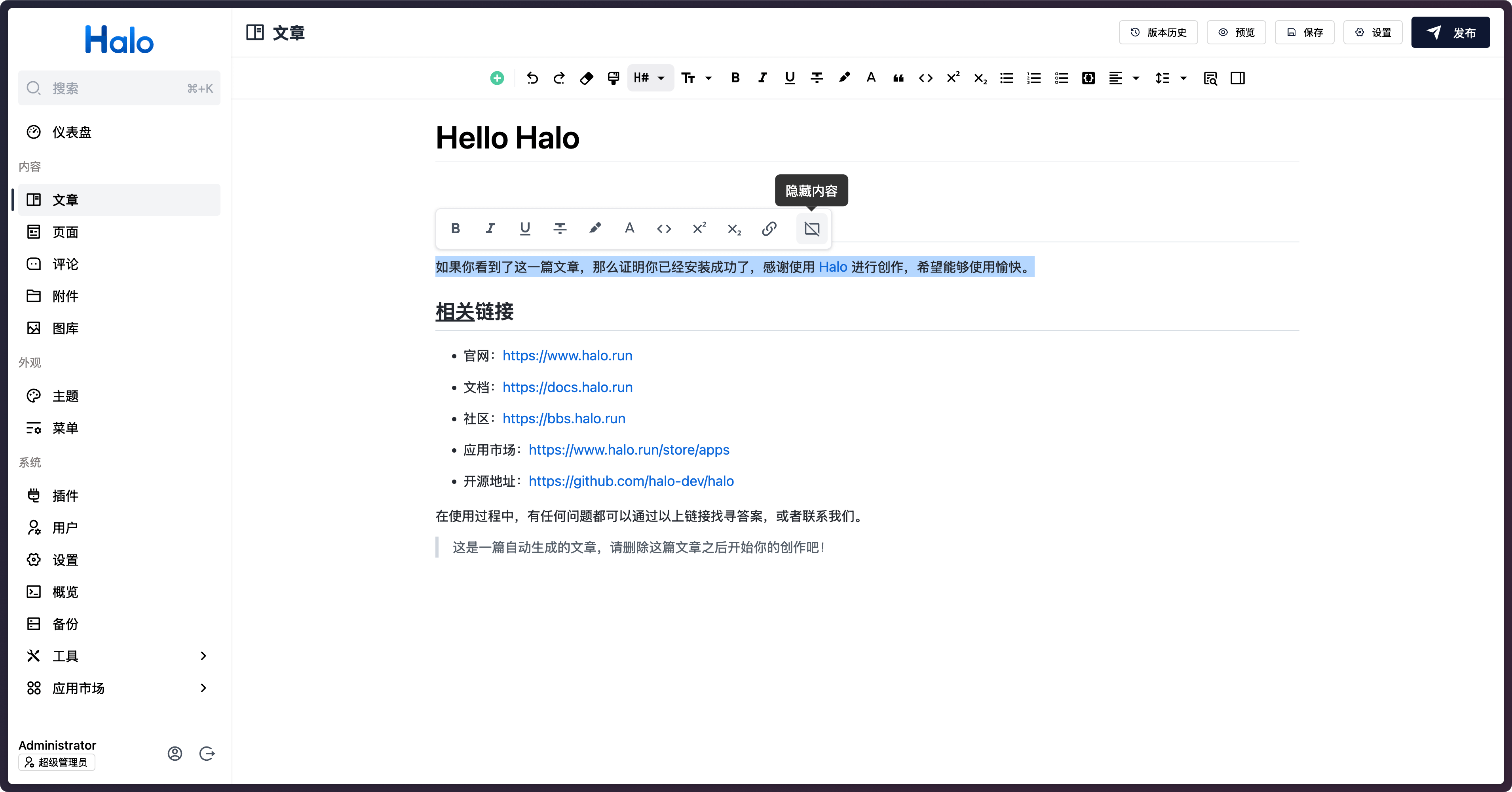
Task: Insert a bullet list
Action: [1007, 78]
